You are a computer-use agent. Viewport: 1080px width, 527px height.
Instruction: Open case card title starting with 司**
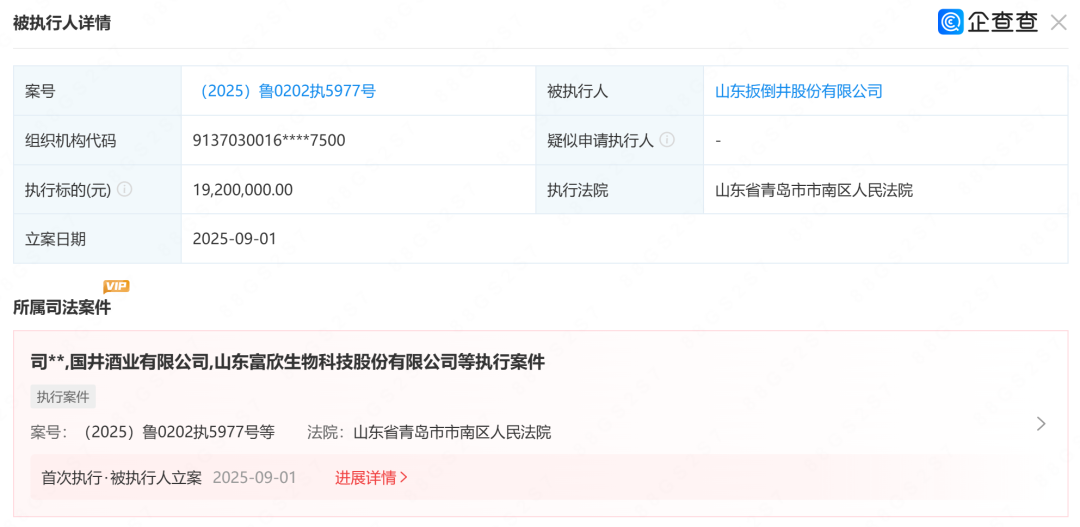click(287, 362)
